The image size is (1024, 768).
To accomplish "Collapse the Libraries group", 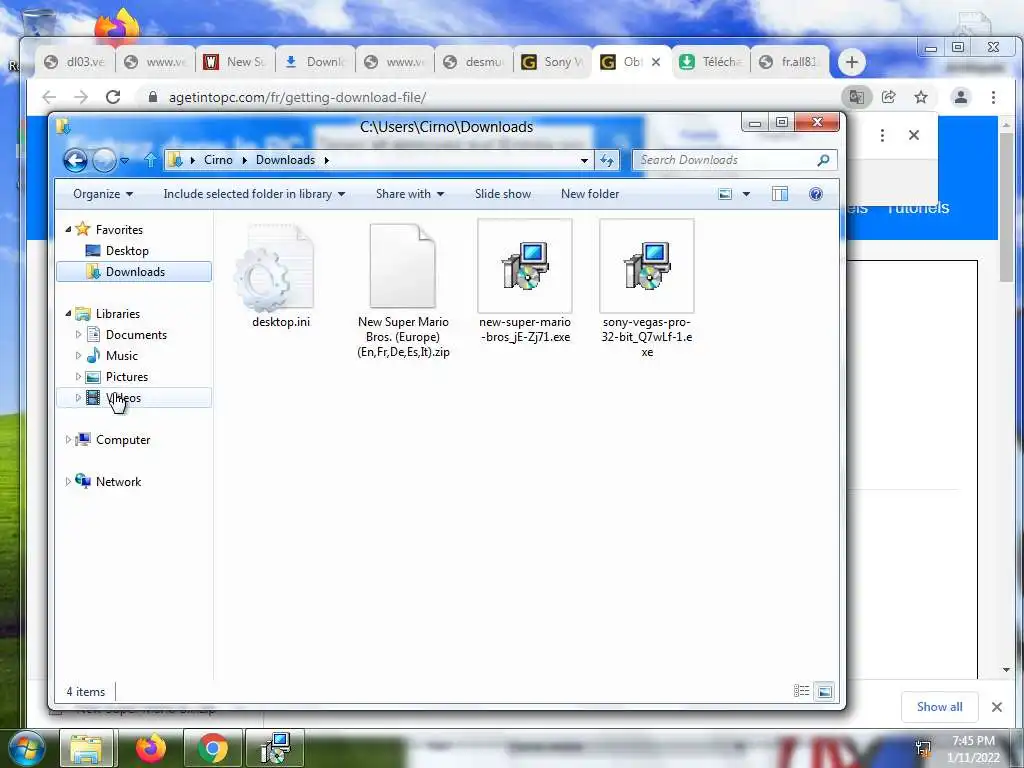I will coord(68,313).
